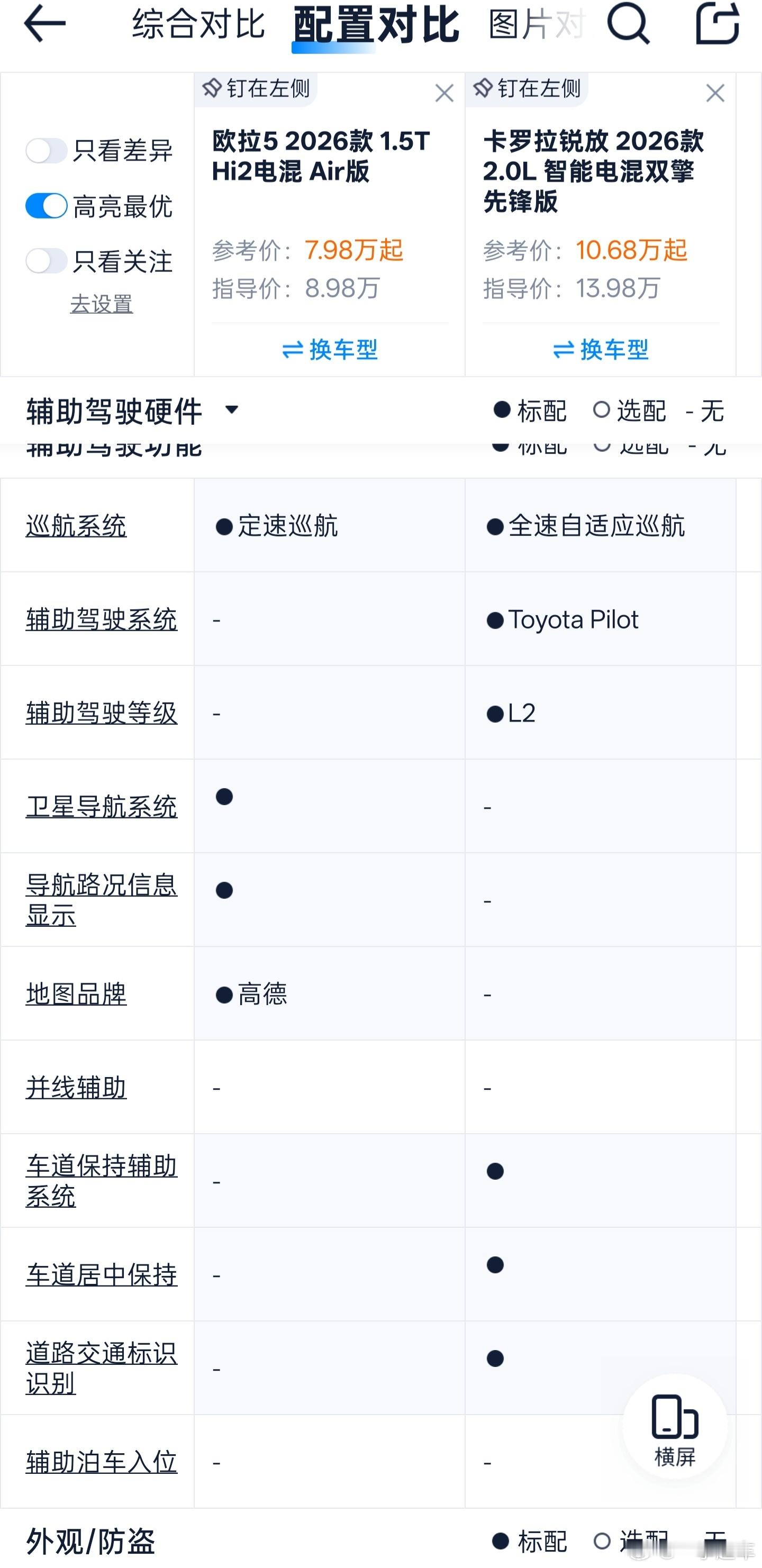
Task: Disable the 高亮最优 toggle
Action: 46,206
